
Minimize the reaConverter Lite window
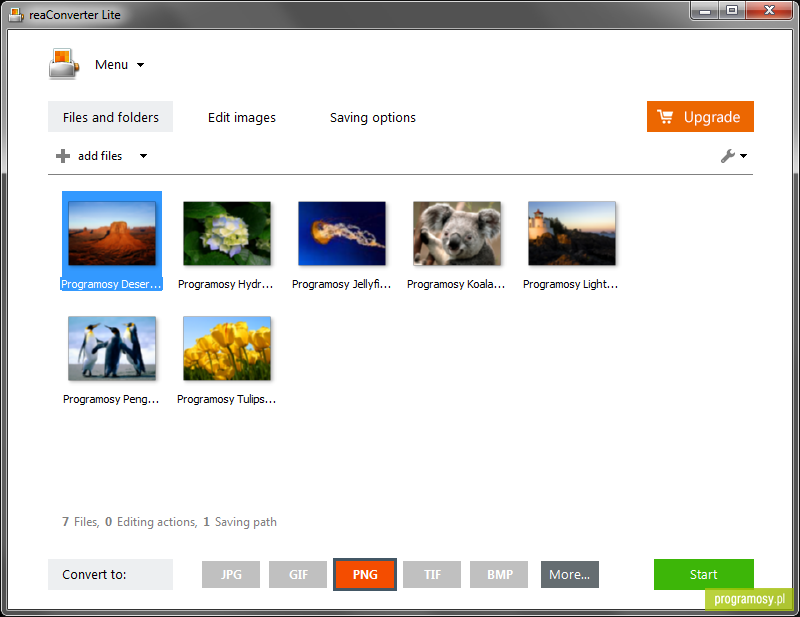[x=705, y=11]
